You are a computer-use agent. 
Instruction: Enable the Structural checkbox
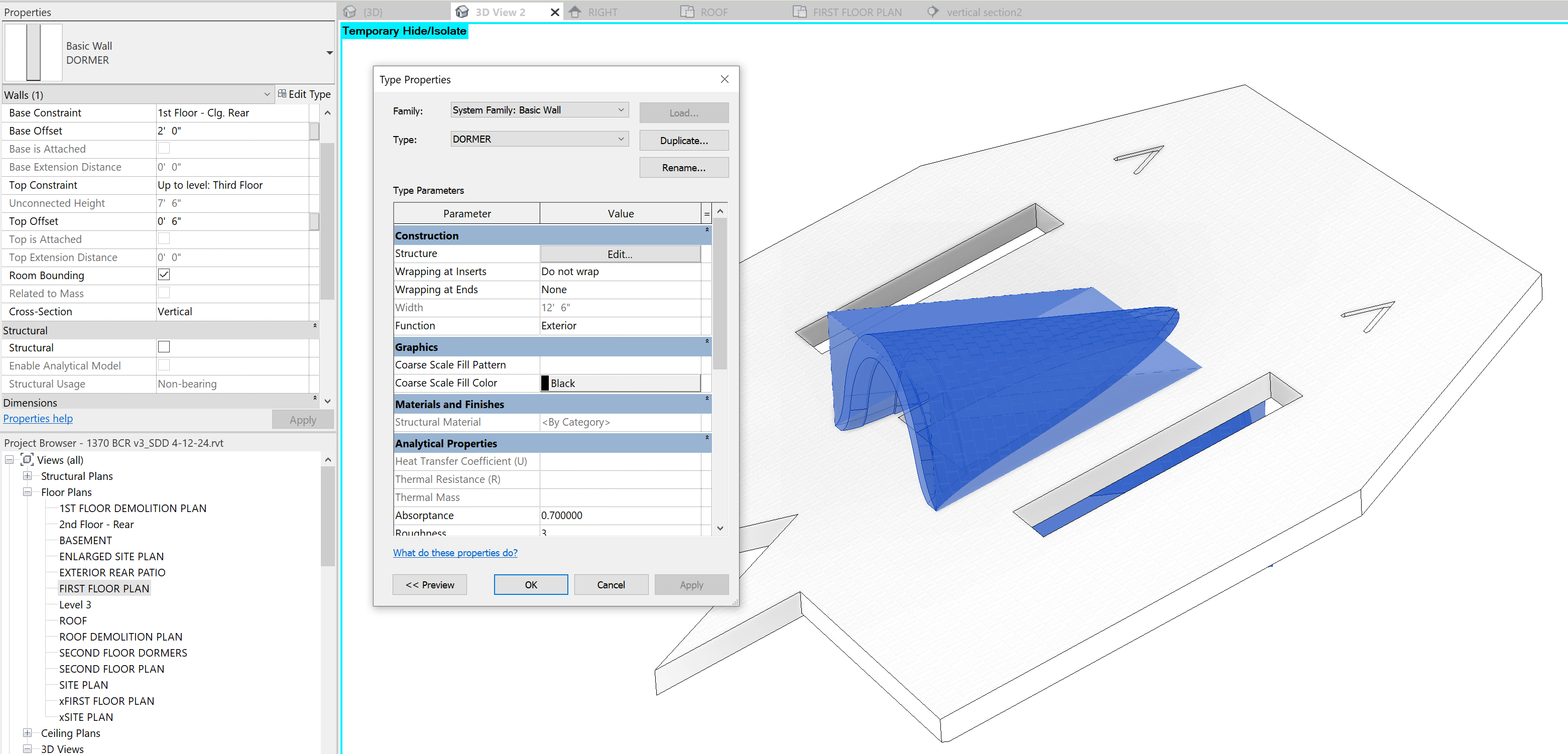point(163,346)
